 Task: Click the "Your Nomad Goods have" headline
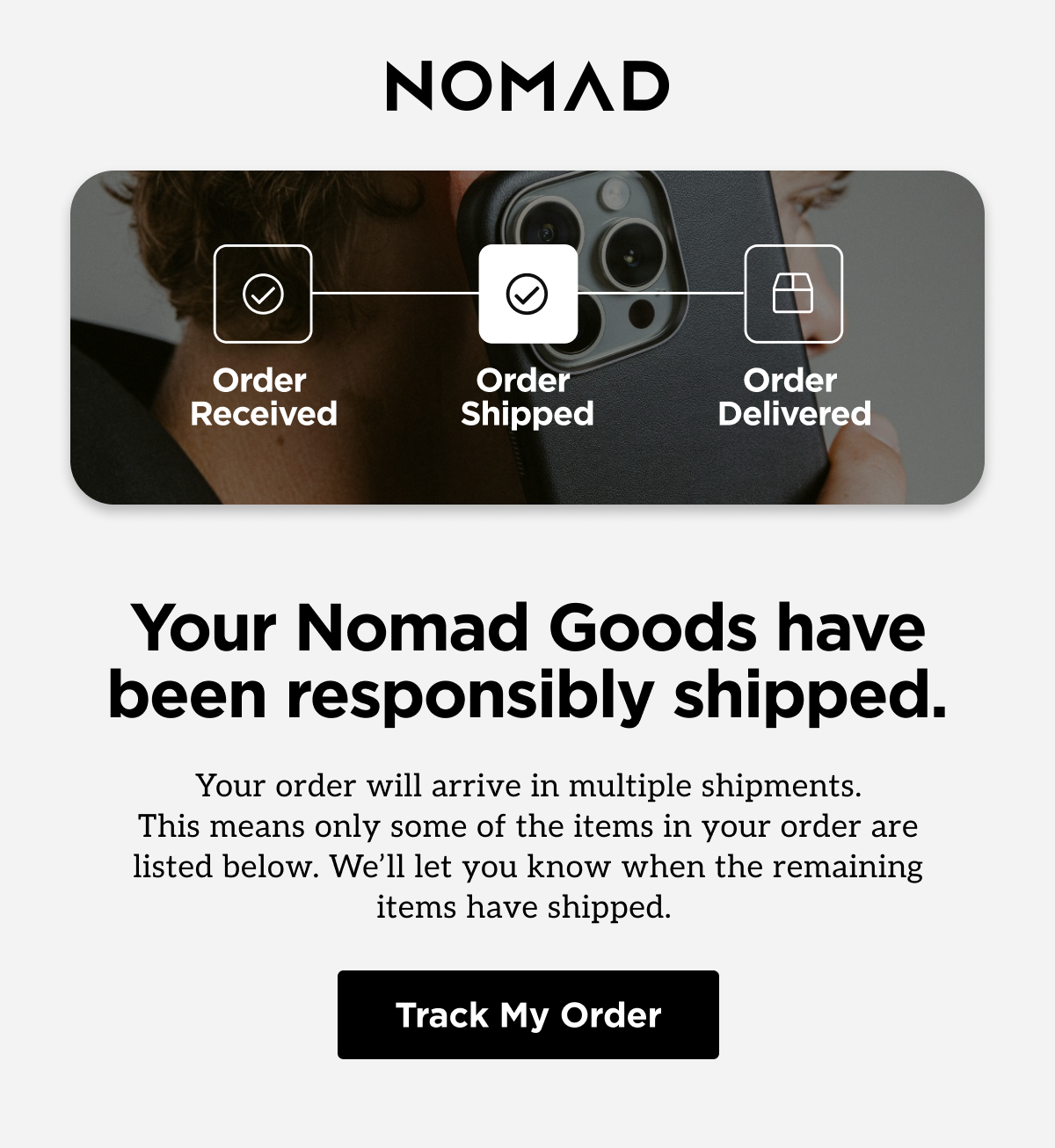[527, 628]
